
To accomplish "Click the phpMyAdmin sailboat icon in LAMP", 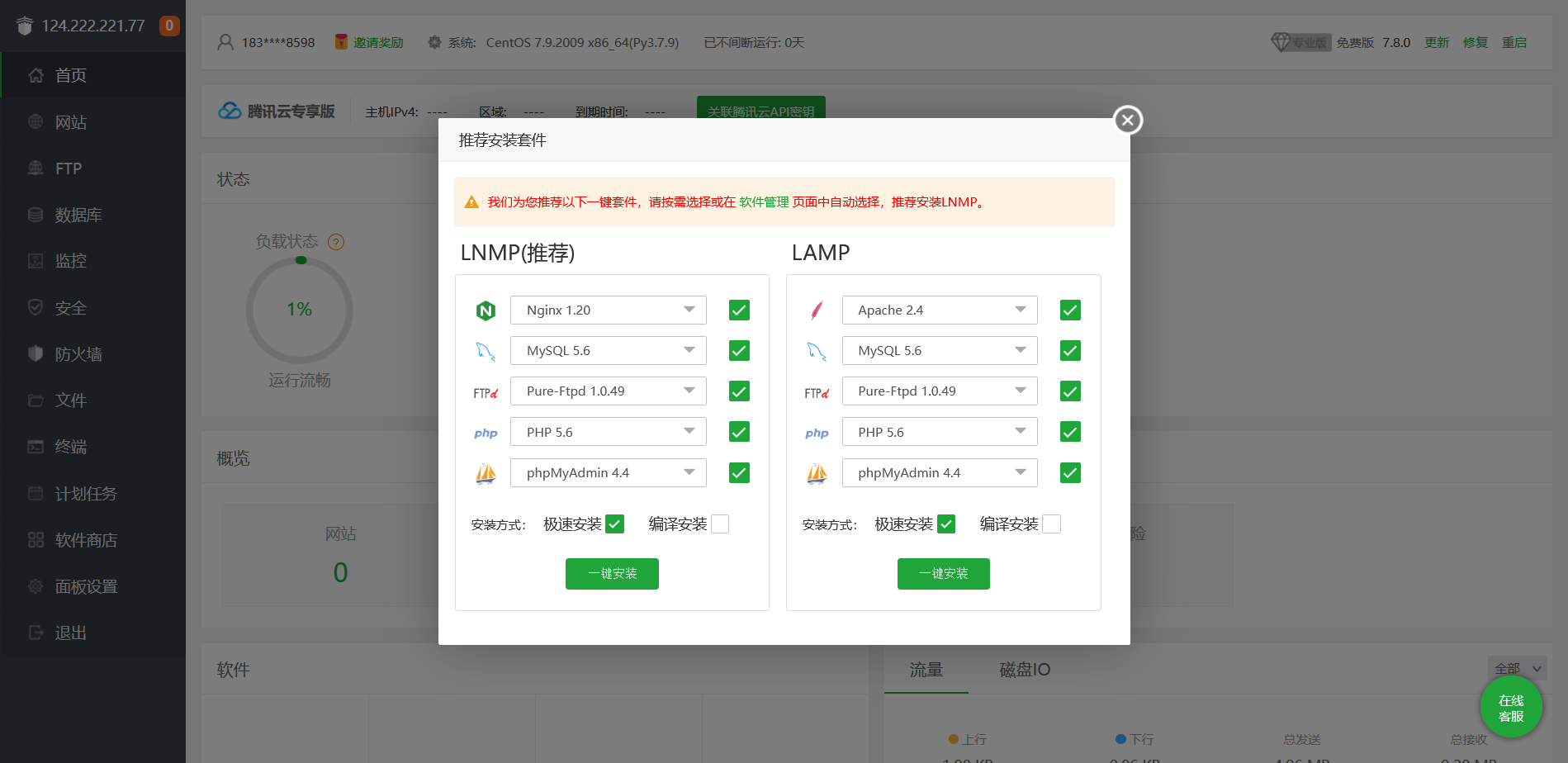I will [817, 473].
